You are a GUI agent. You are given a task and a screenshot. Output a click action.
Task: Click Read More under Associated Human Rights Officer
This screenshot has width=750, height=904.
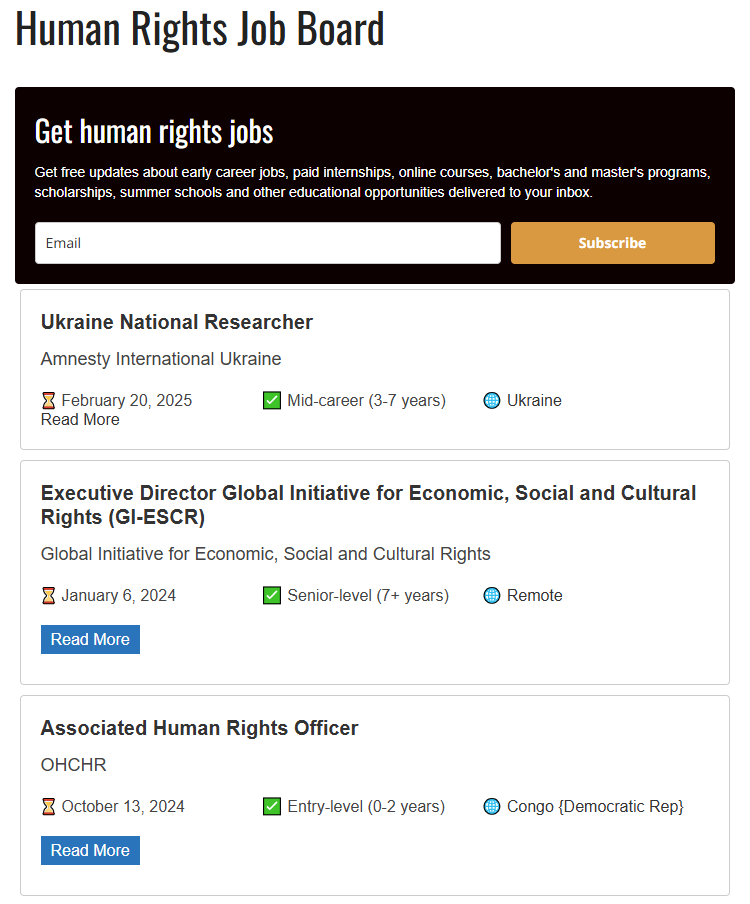click(90, 850)
